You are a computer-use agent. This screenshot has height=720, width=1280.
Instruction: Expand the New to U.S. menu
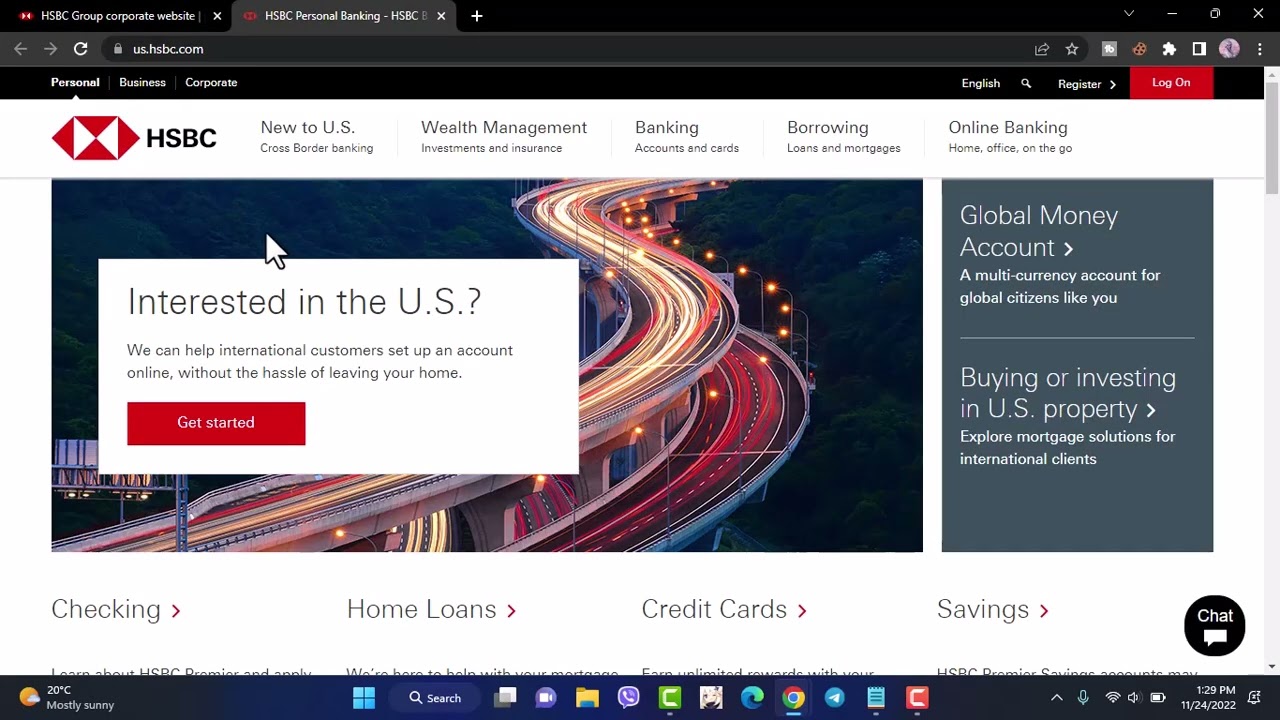(x=317, y=137)
